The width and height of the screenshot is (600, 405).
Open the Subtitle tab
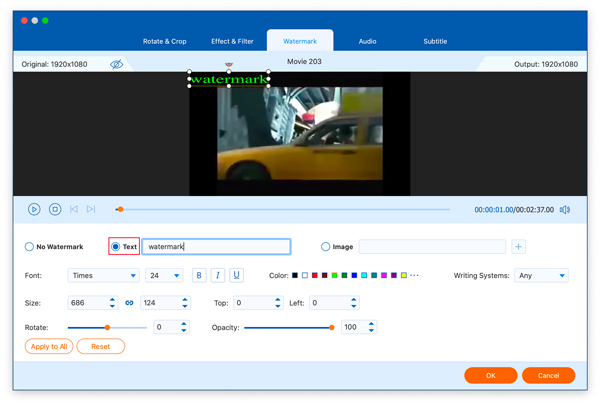(x=434, y=41)
